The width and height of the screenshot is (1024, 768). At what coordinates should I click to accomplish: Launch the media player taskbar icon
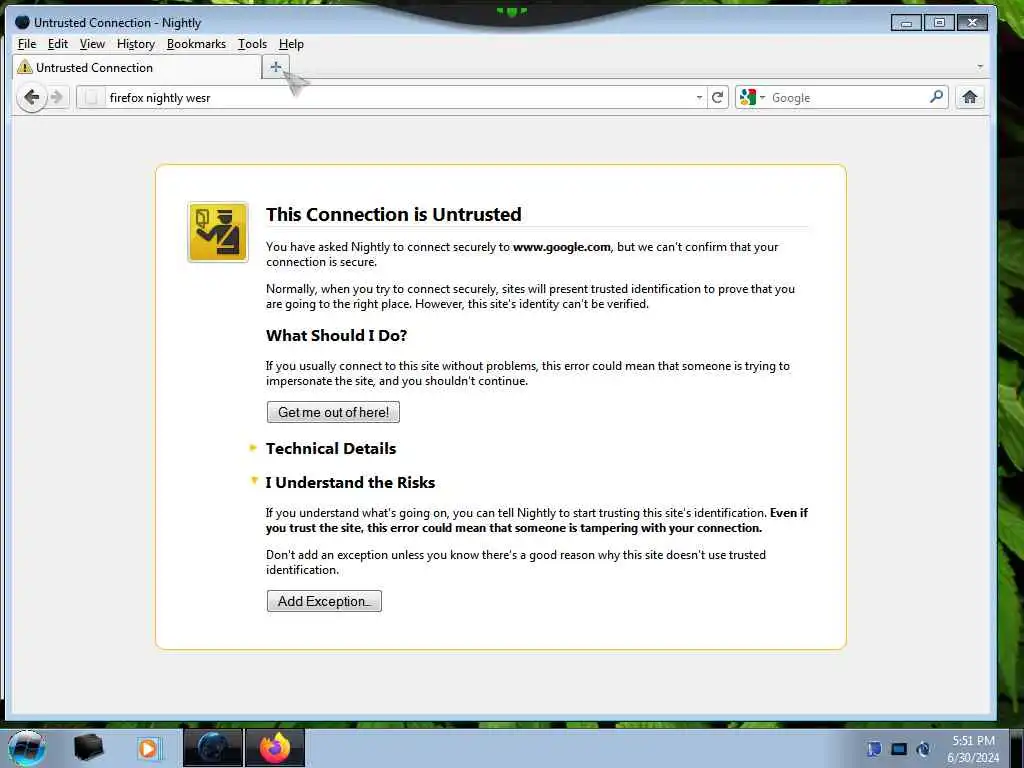pos(148,748)
